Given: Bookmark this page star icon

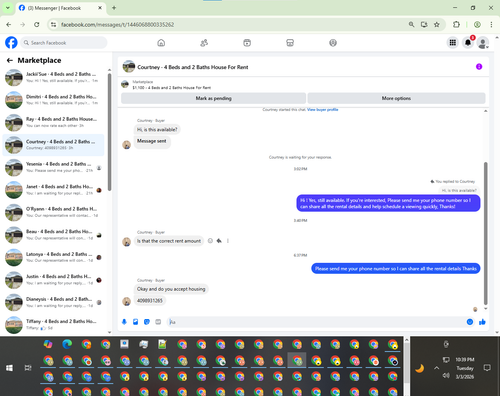Looking at the screenshot, I should pyautogui.click(x=437, y=24).
